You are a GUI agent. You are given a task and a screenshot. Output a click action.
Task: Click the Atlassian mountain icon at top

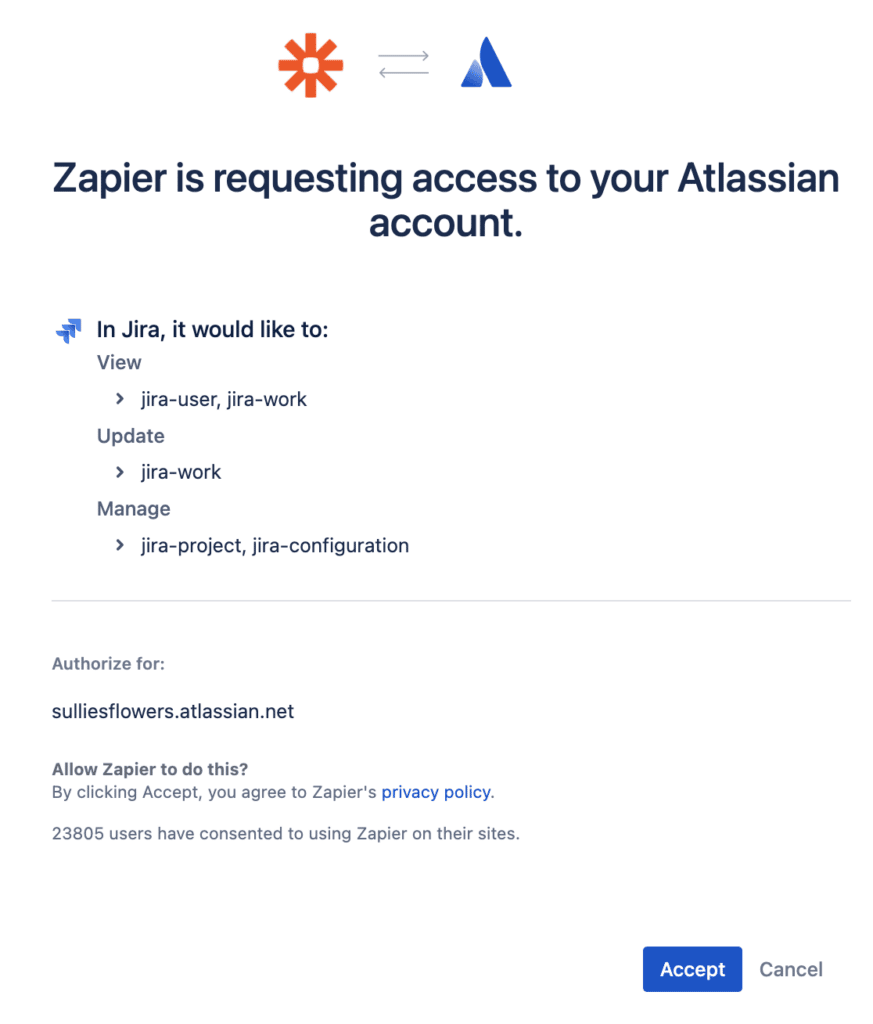(486, 66)
